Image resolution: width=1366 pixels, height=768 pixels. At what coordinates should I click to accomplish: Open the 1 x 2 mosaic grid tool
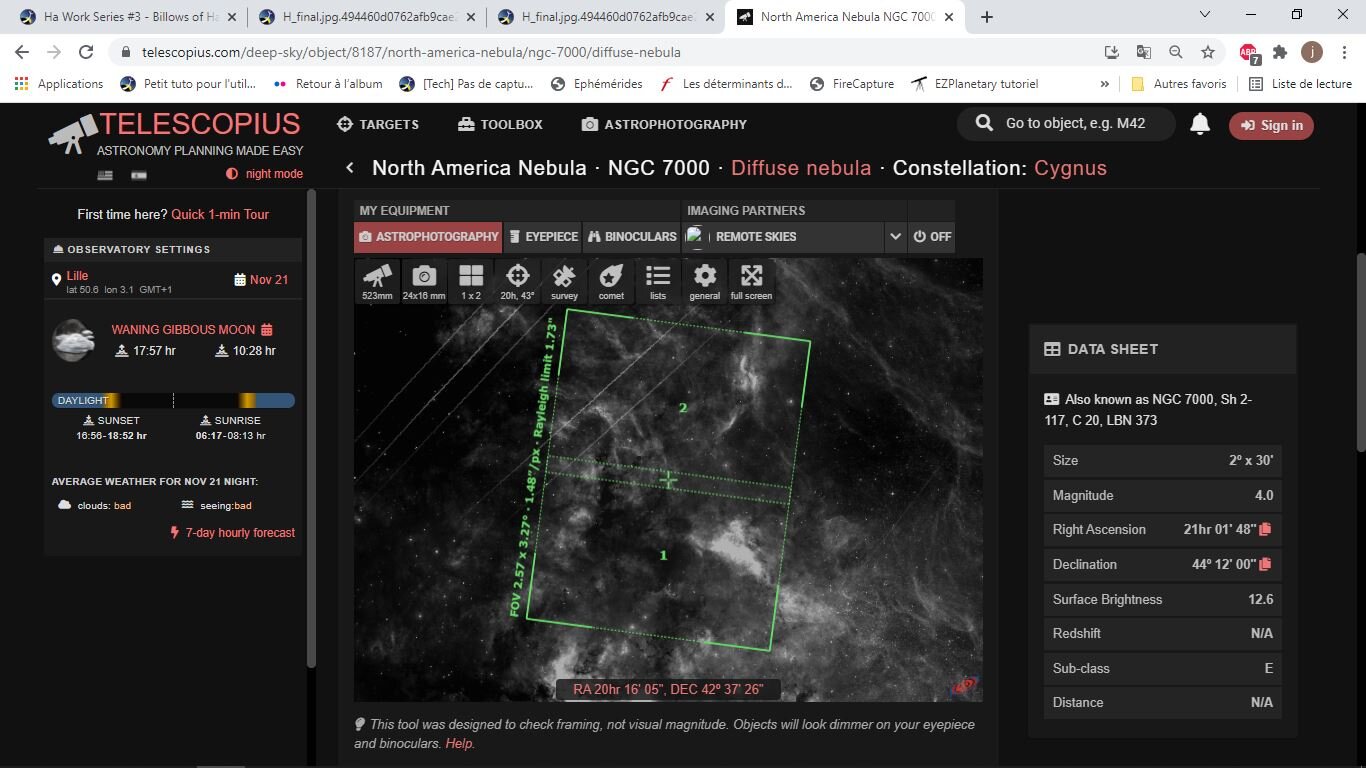point(471,281)
